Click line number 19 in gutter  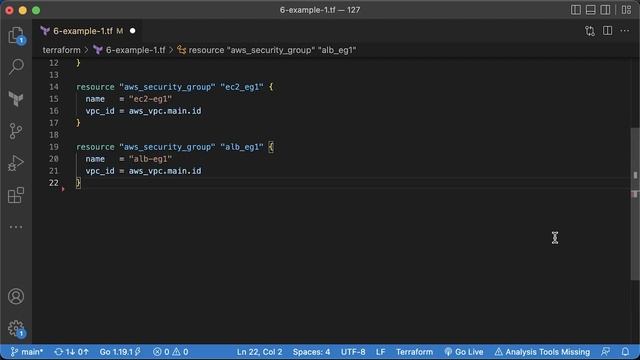(54, 147)
